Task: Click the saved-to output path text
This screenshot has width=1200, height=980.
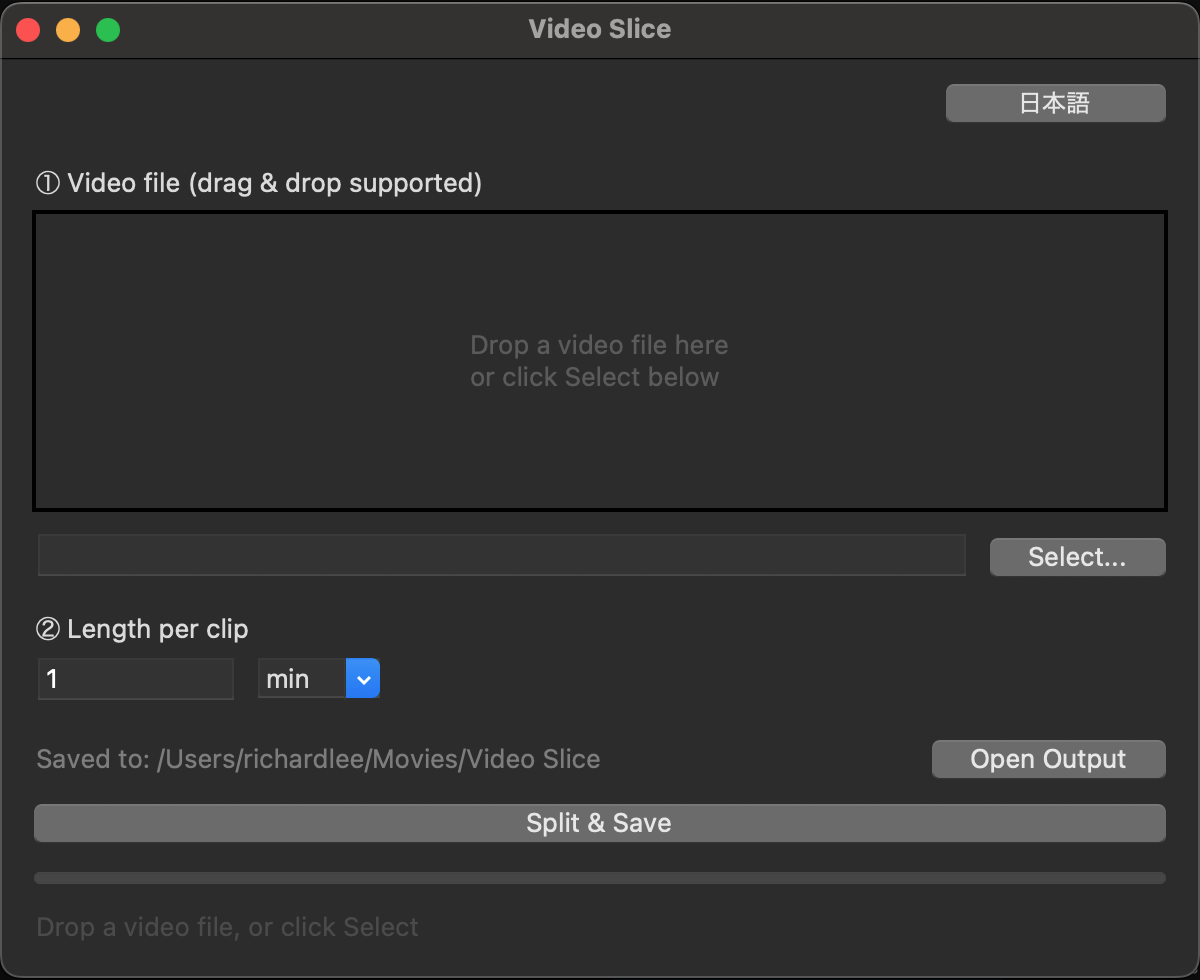Action: (x=318, y=759)
